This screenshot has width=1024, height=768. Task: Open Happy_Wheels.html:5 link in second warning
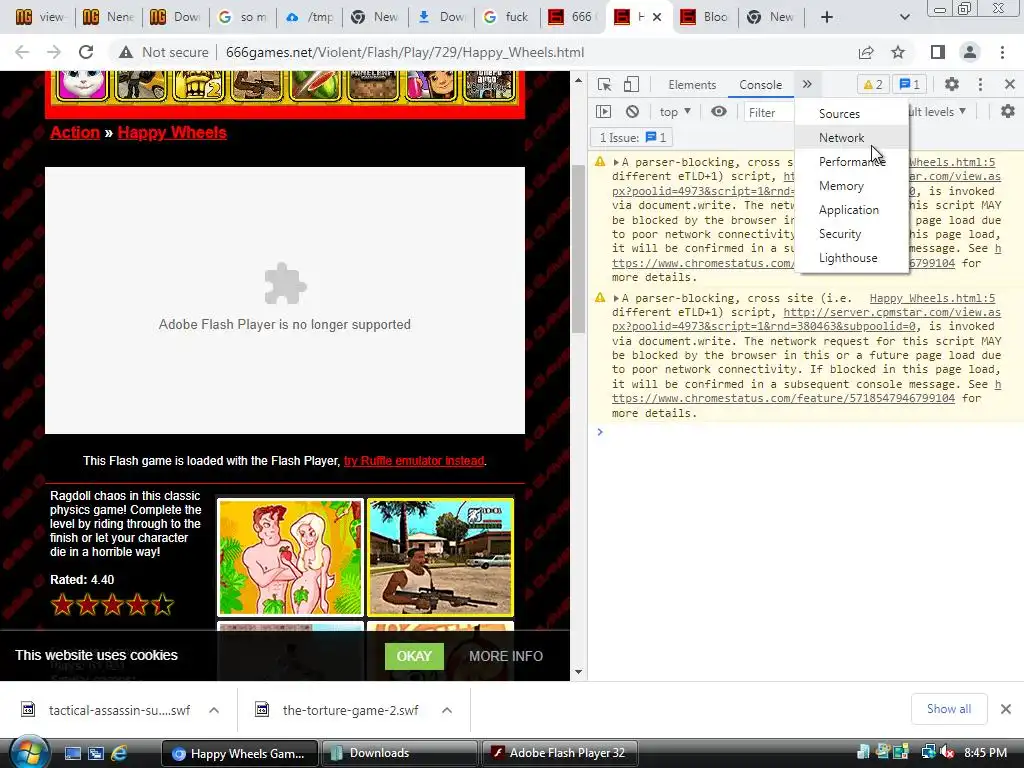[932, 298]
